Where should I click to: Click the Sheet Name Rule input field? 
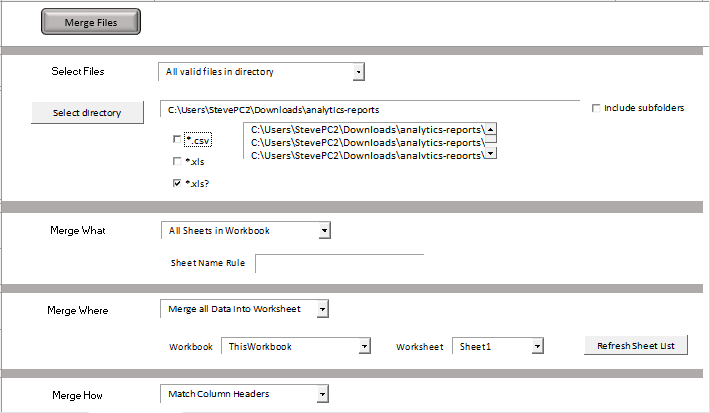tap(340, 263)
